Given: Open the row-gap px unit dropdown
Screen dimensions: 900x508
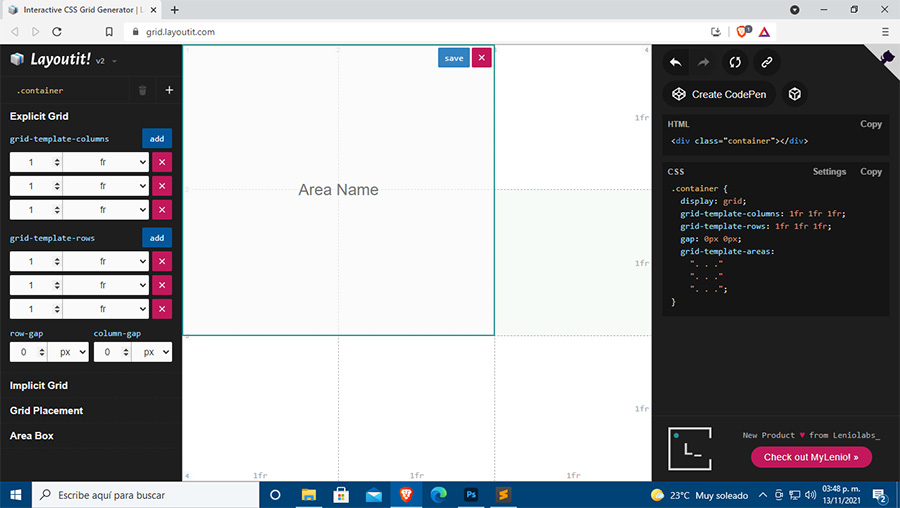Looking at the screenshot, I should click(x=67, y=352).
